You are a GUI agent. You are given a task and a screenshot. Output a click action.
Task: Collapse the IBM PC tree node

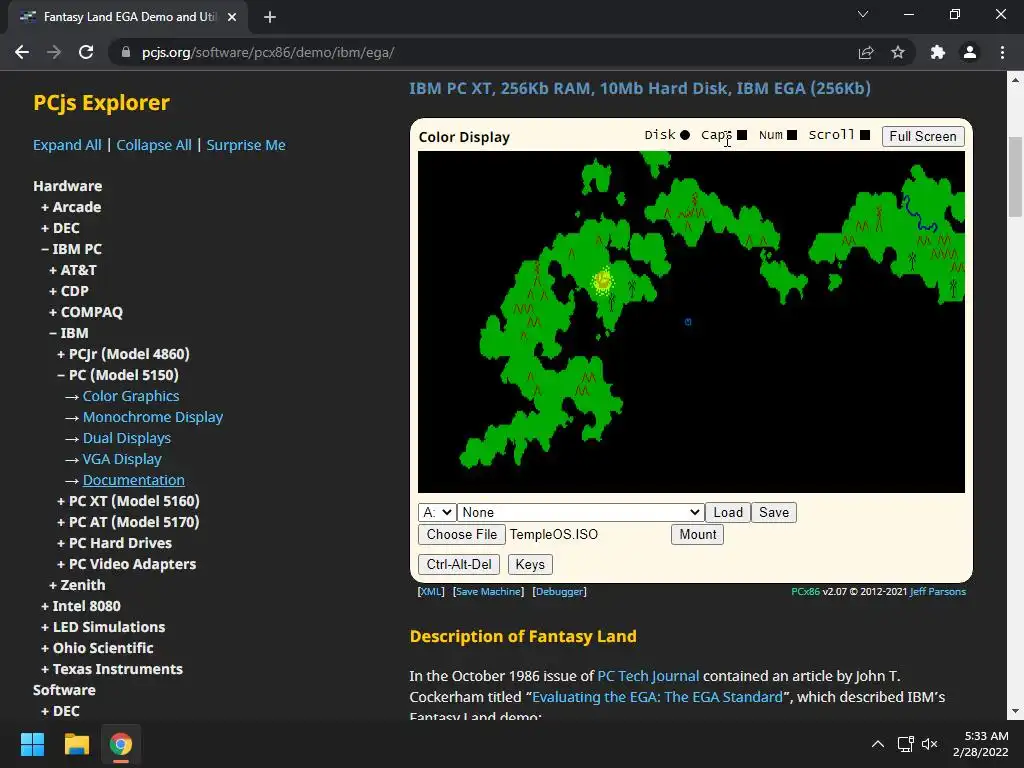coord(71,249)
